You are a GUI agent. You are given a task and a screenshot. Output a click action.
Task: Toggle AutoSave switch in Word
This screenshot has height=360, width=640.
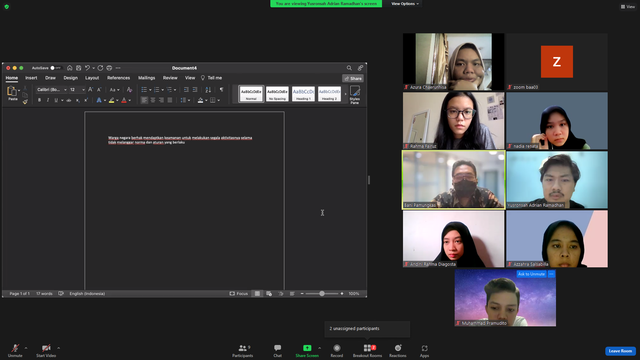(x=56, y=68)
